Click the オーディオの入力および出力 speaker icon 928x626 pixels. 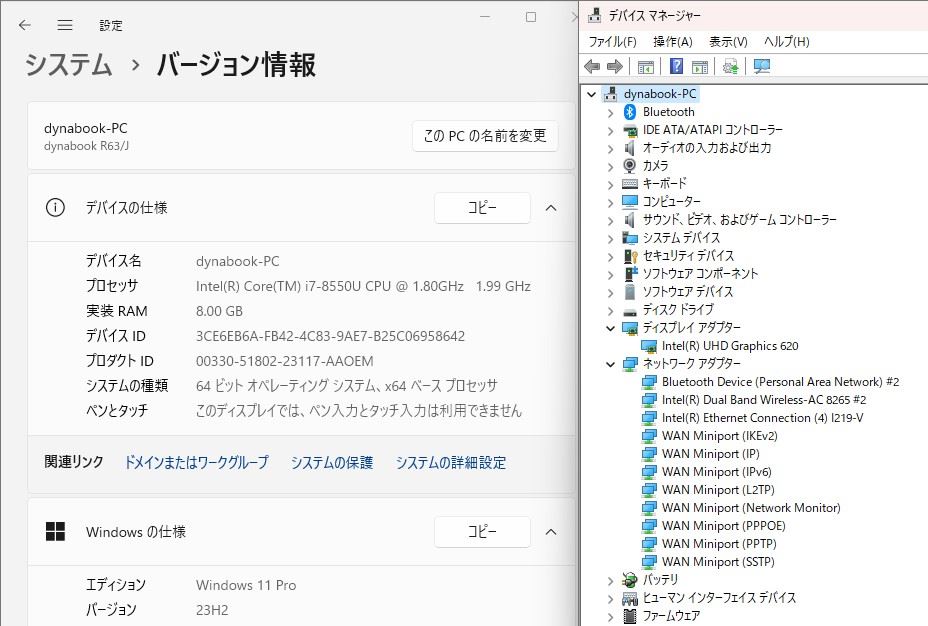click(630, 148)
